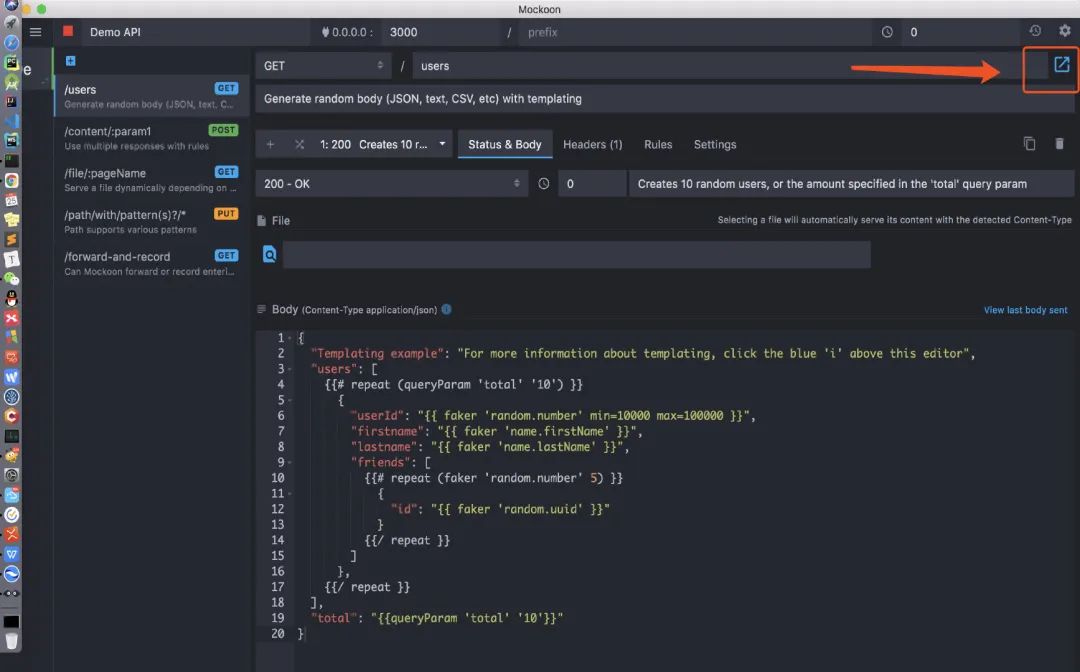Viewport: 1080px width, 672px height.
Task: Click the clock icon next to response latency
Action: [543, 184]
